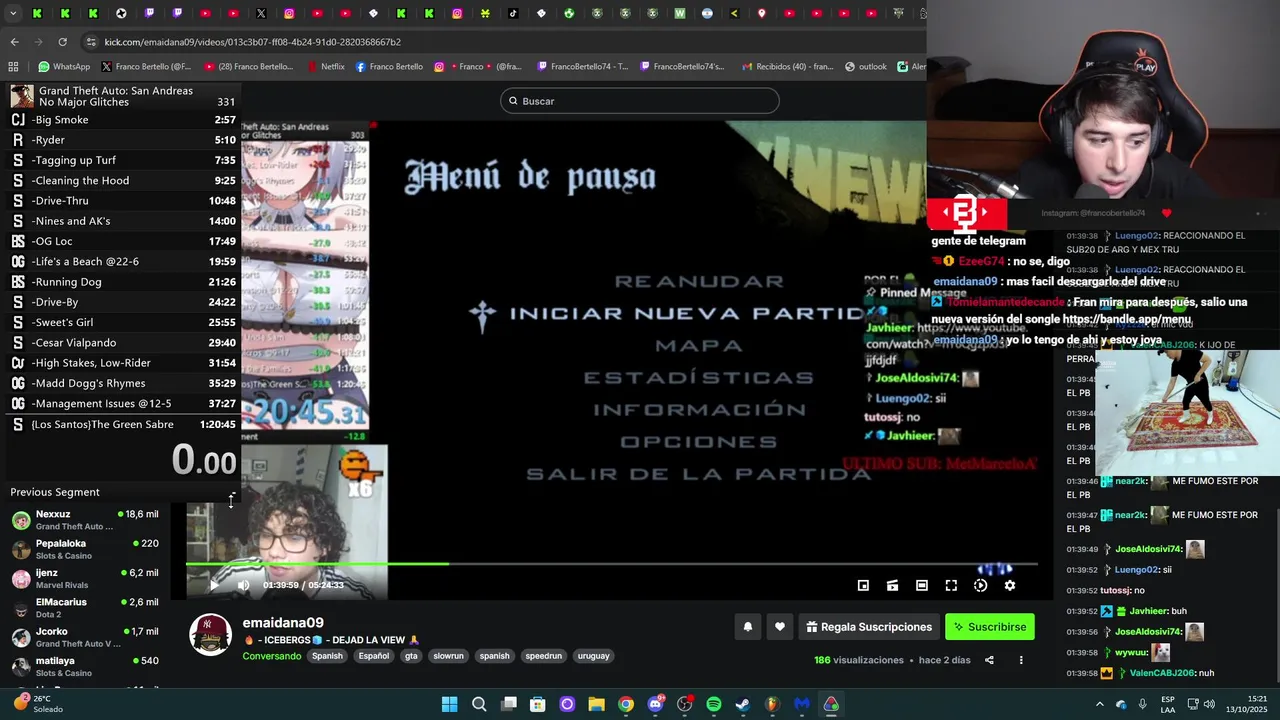Click the kick.com address bar

point(500,42)
